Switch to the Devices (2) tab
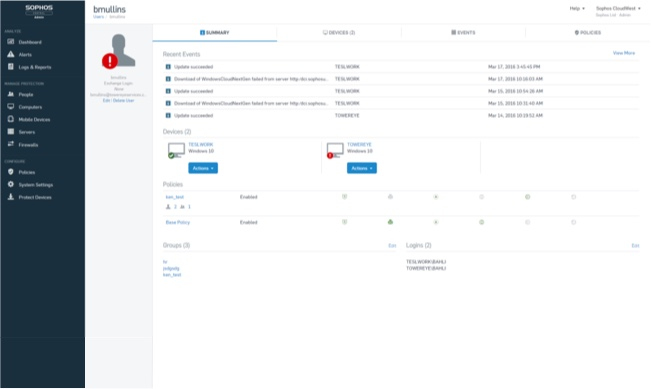Viewport: 651px width, 389px height. tap(339, 32)
